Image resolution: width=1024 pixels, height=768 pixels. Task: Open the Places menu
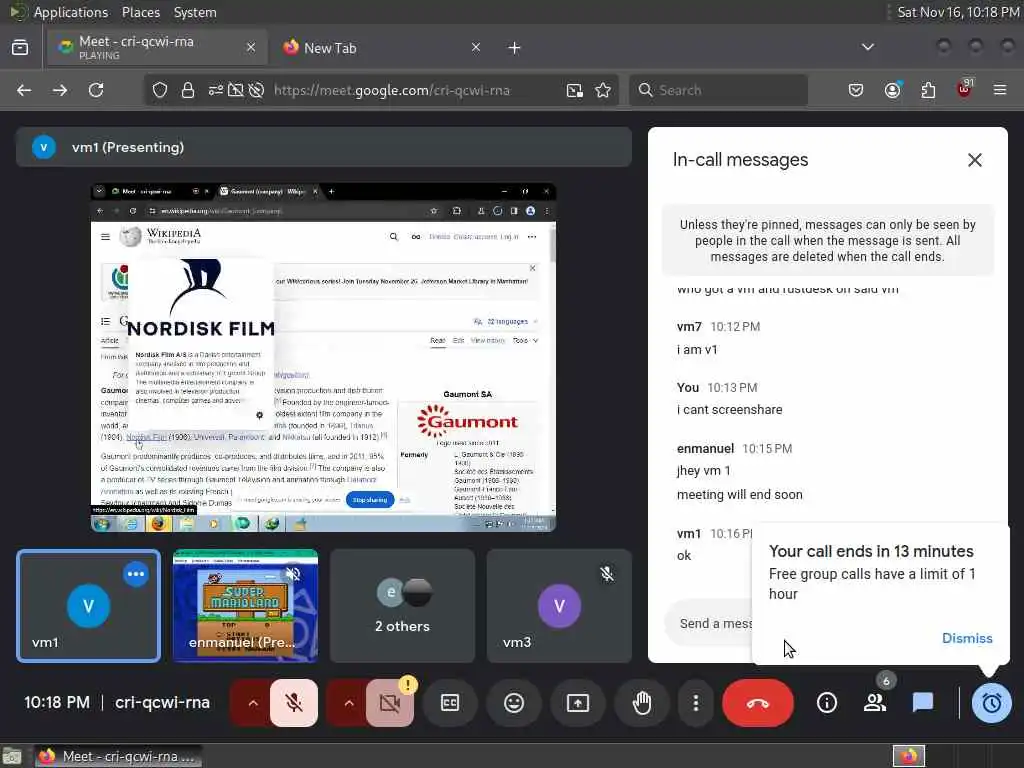(140, 12)
